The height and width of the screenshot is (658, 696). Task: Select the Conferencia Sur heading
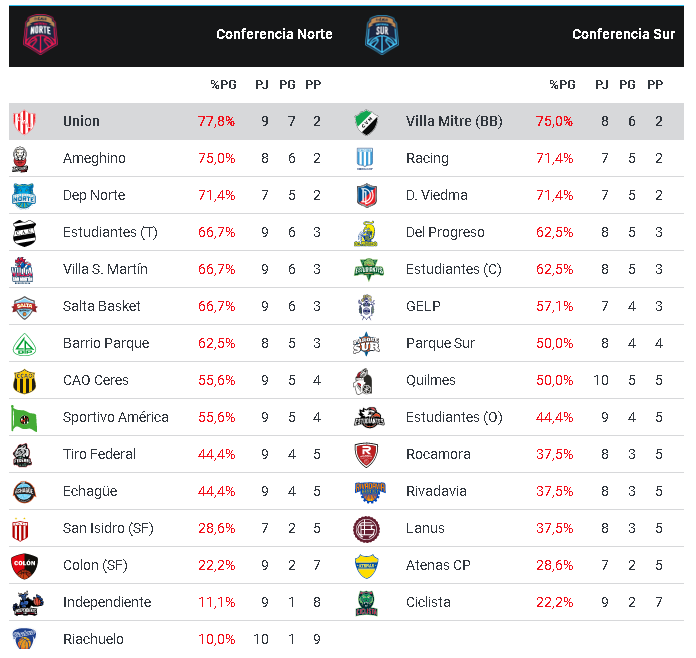click(x=623, y=34)
